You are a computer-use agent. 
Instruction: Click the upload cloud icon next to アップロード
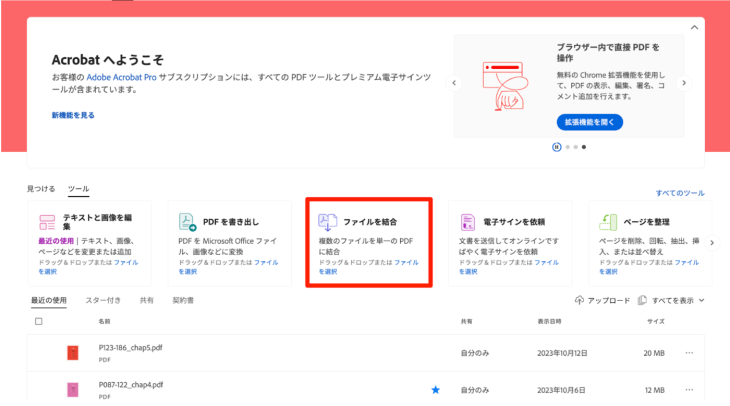pyautogui.click(x=579, y=300)
